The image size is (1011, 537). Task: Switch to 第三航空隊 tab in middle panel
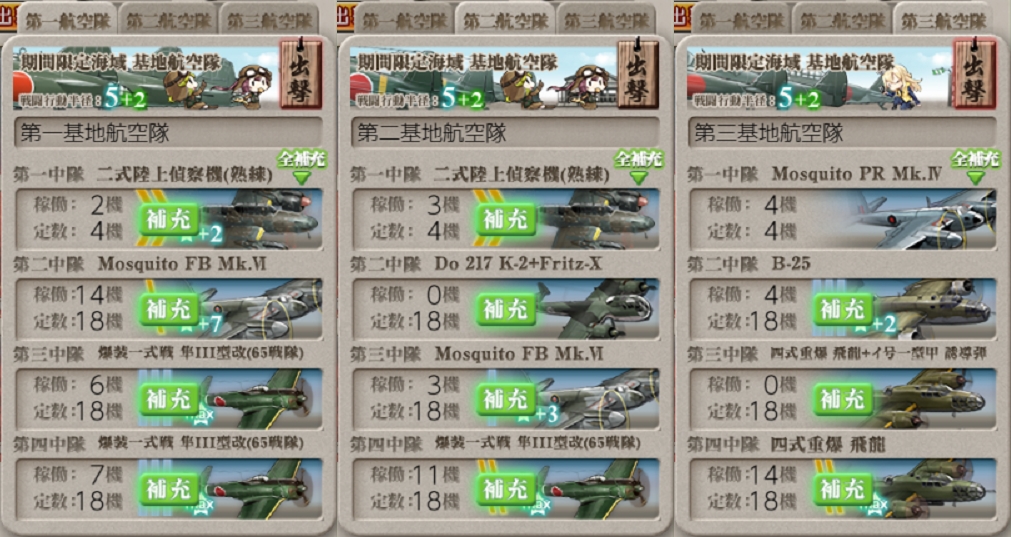point(606,19)
